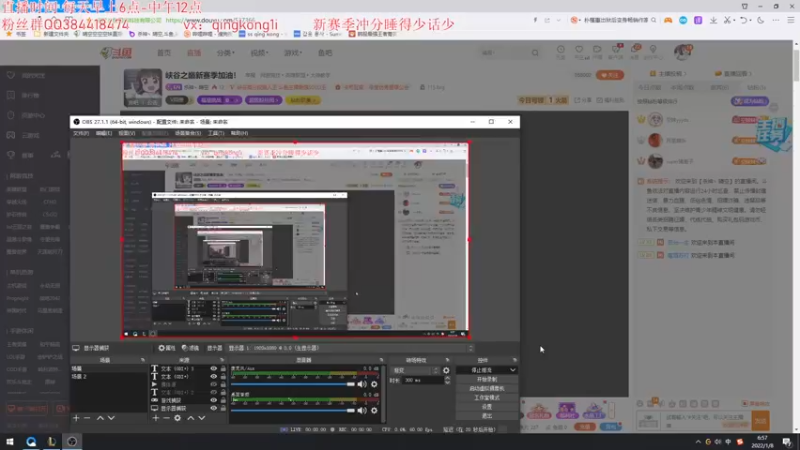This screenshot has height=450, width=800.
Task: Remove selected source with the minus icon
Action: pos(166,418)
